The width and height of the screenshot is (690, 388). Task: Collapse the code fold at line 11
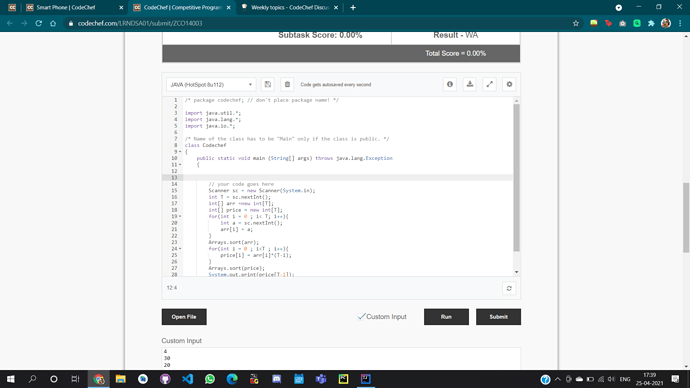coord(180,165)
